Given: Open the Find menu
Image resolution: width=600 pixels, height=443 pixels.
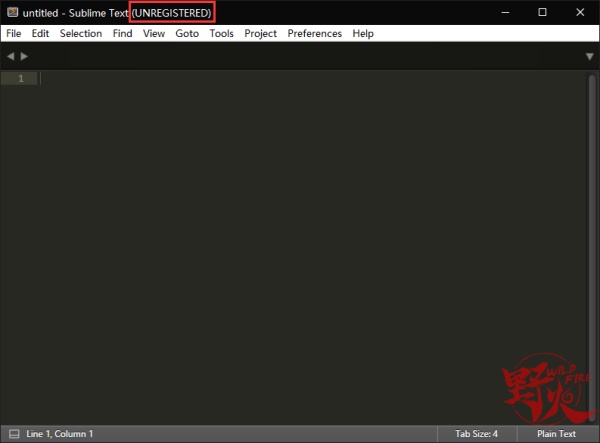Looking at the screenshot, I should [122, 33].
